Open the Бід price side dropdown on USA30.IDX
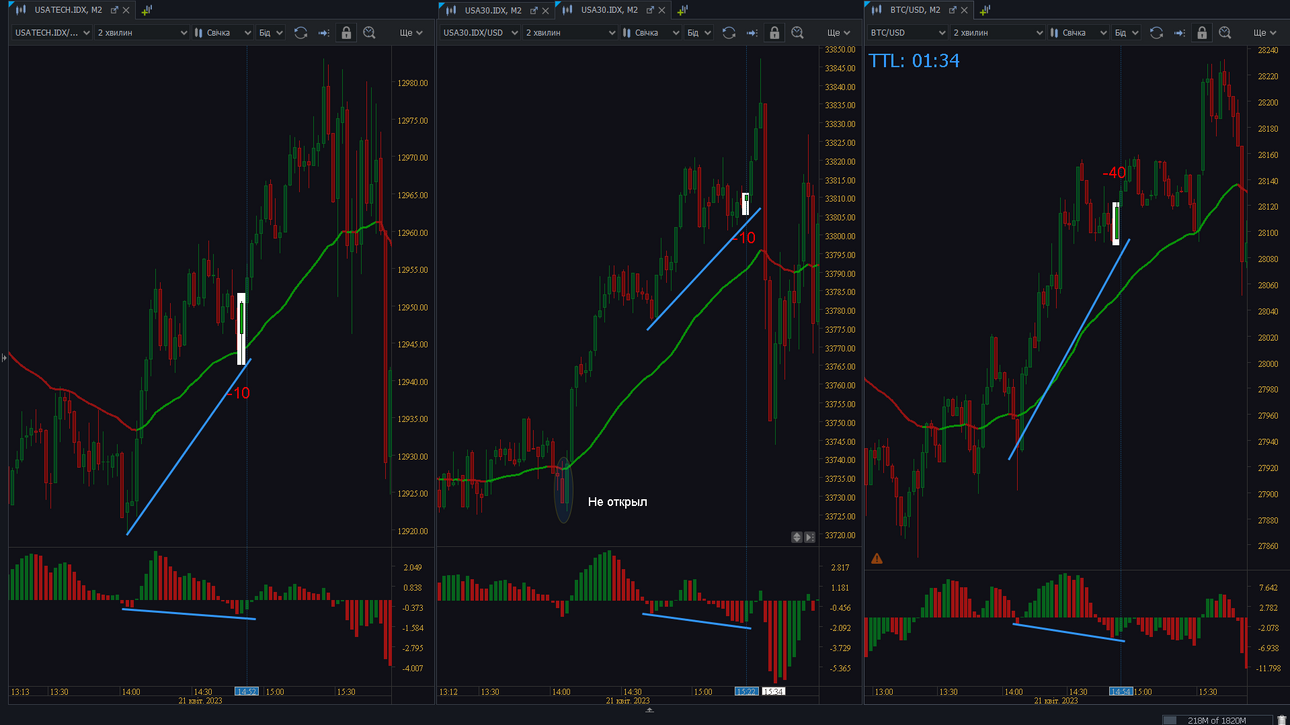The width and height of the screenshot is (1290, 725). click(x=699, y=33)
